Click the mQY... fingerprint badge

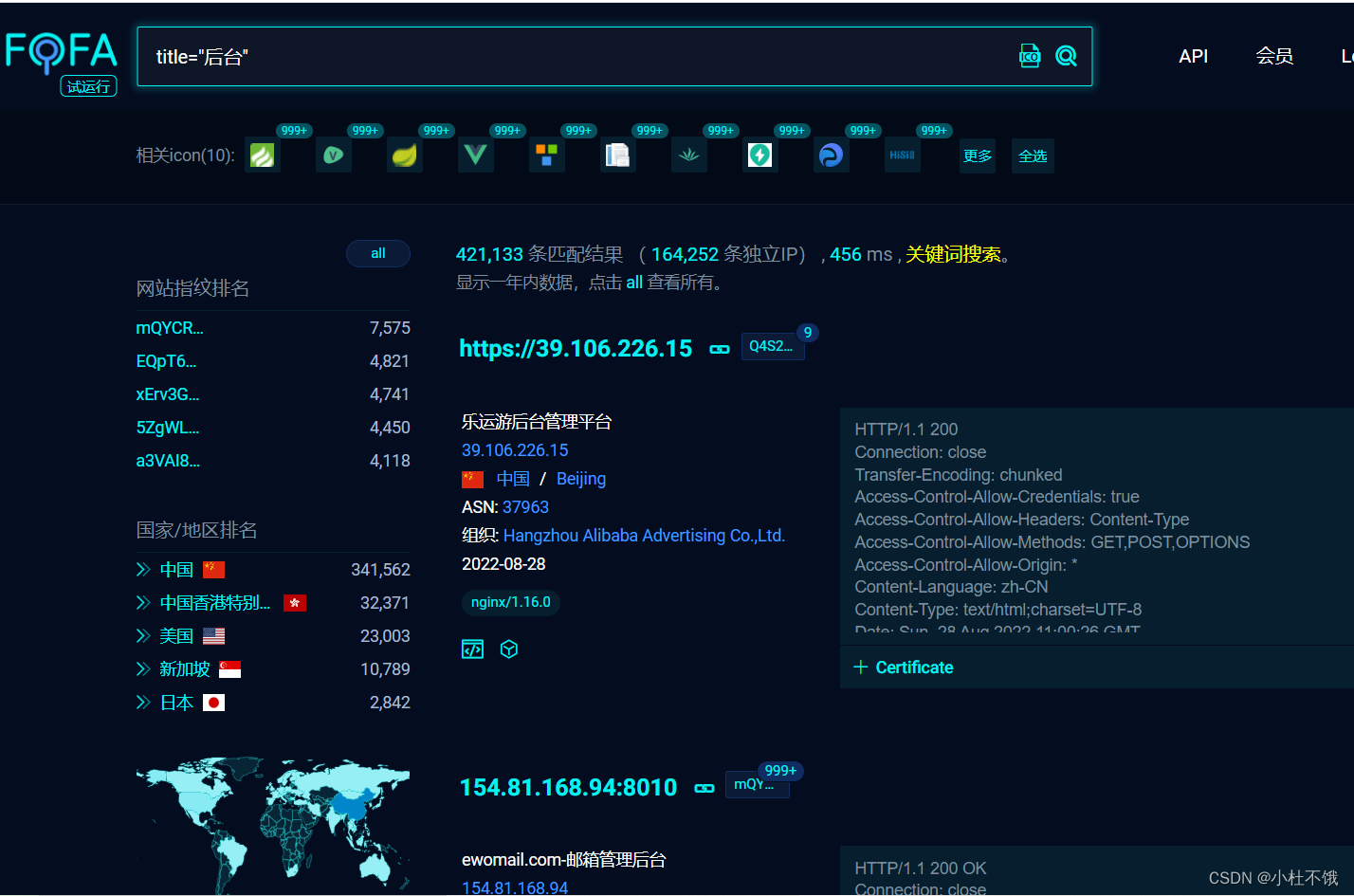pos(757,784)
